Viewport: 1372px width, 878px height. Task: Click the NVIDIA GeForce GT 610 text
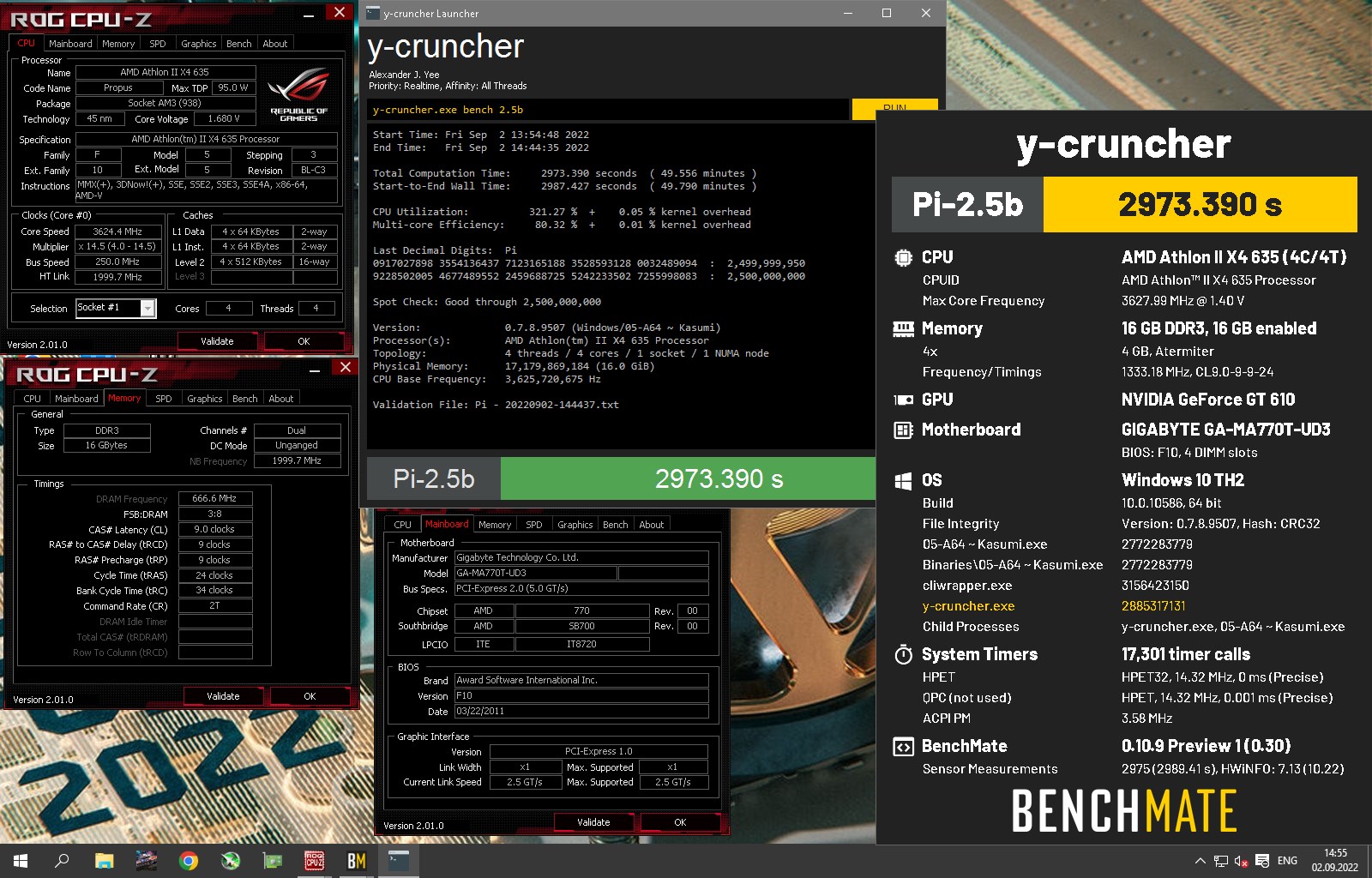pyautogui.click(x=1208, y=400)
